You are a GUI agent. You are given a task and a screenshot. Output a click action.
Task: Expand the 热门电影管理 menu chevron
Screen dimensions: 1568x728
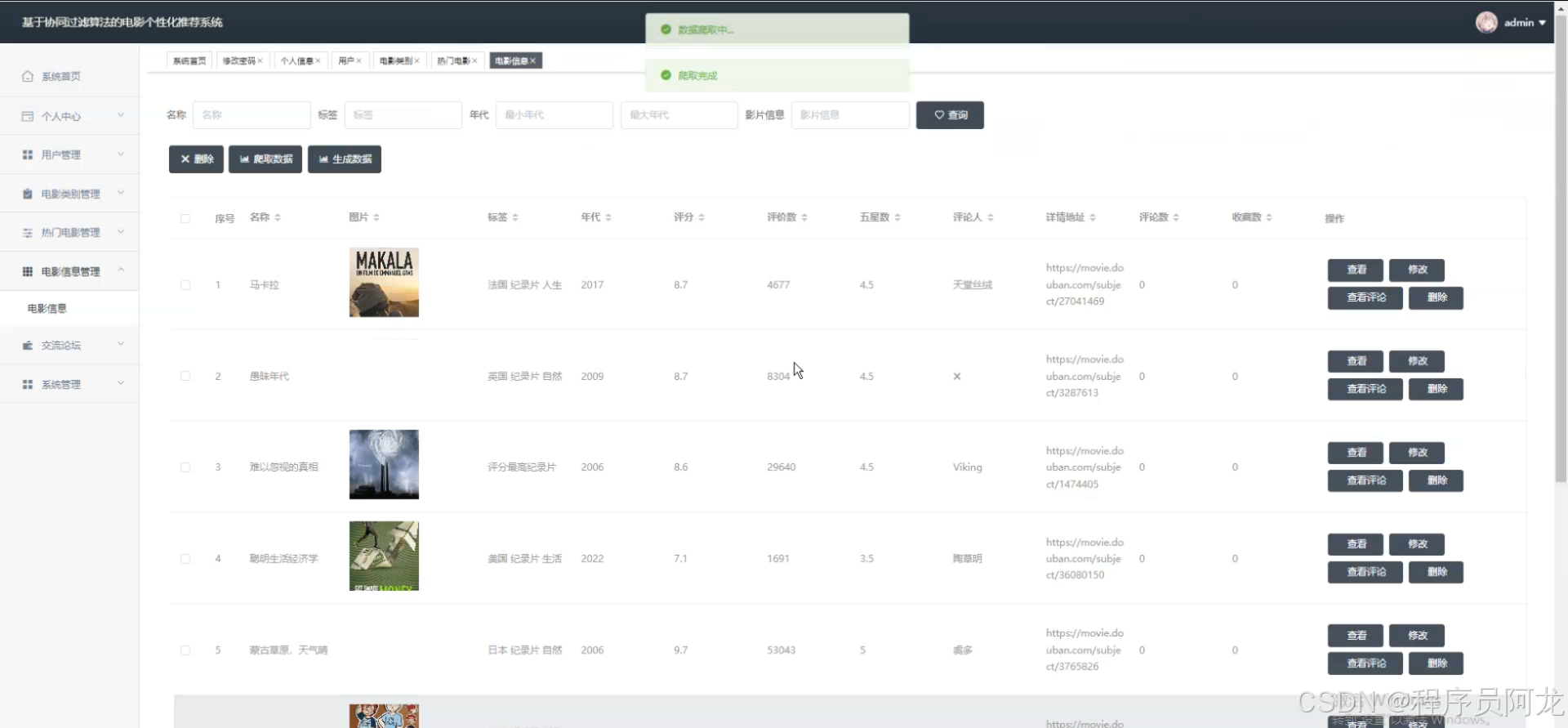click(121, 231)
